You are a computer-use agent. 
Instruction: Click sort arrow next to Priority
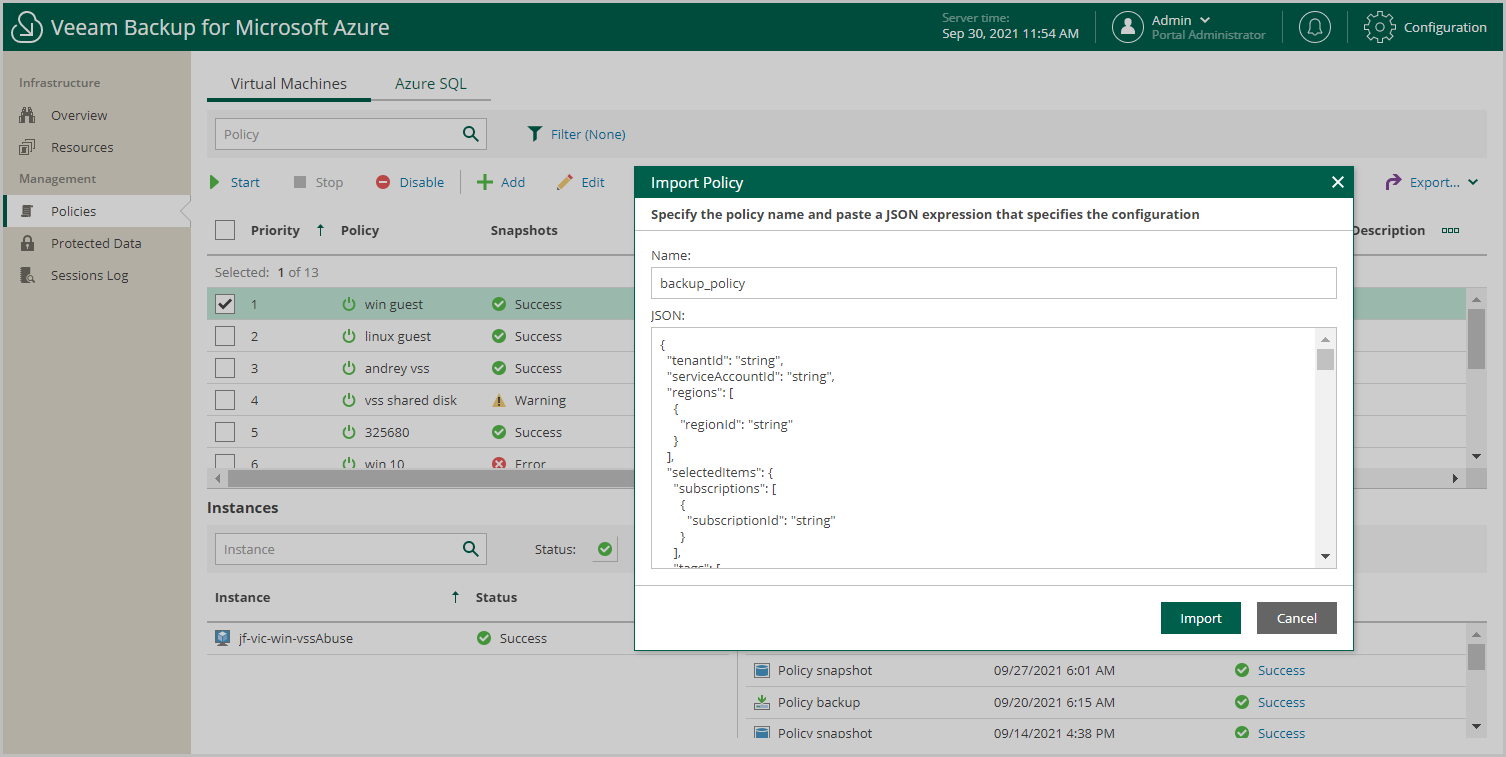coord(320,230)
